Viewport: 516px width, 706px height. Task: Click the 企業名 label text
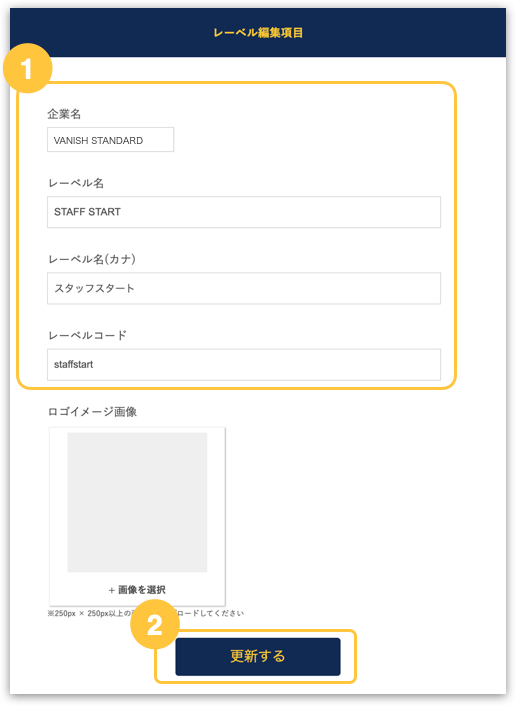click(x=64, y=114)
